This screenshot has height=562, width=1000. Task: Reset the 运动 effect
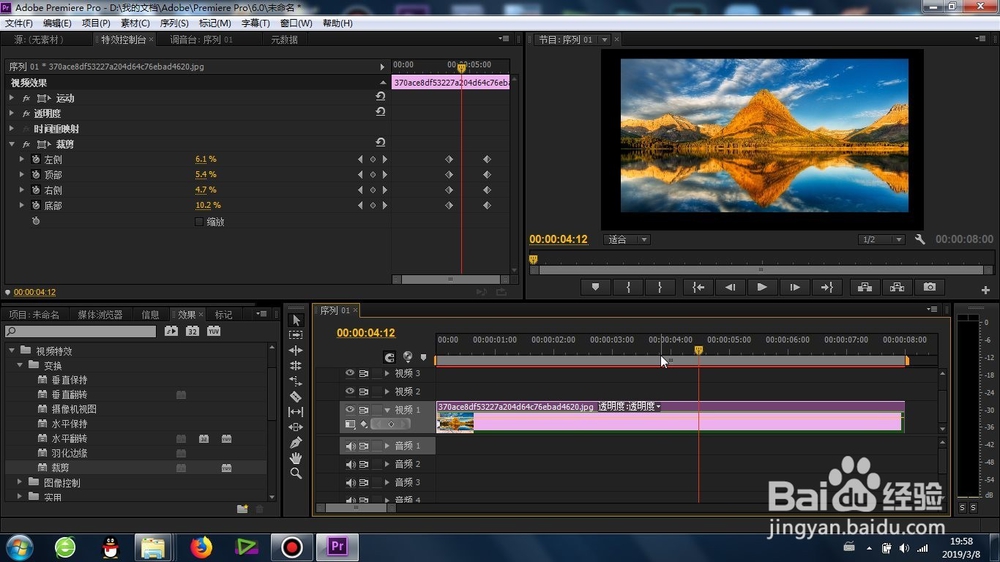(381, 96)
